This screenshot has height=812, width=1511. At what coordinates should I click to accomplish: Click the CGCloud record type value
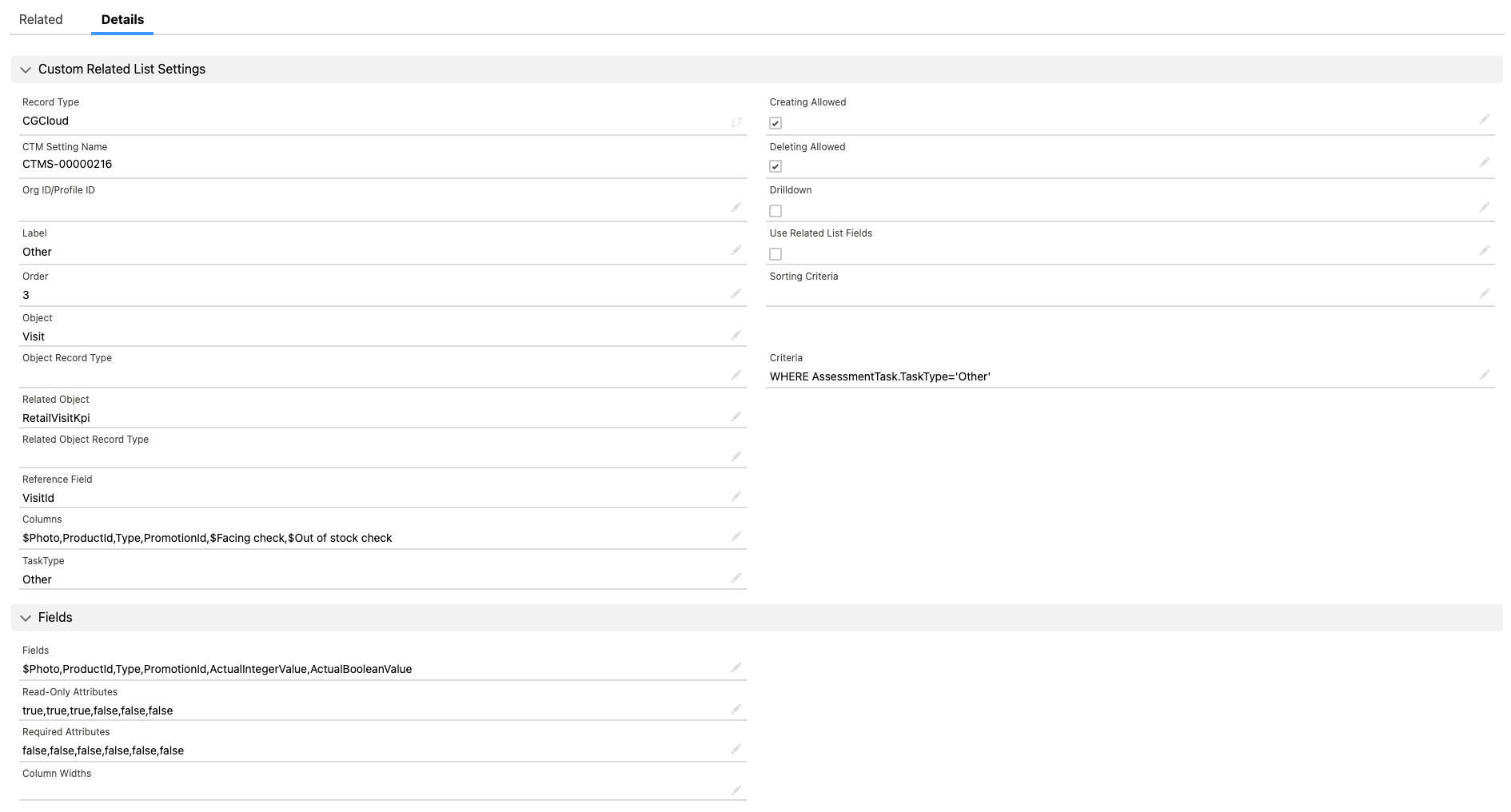[x=46, y=120]
